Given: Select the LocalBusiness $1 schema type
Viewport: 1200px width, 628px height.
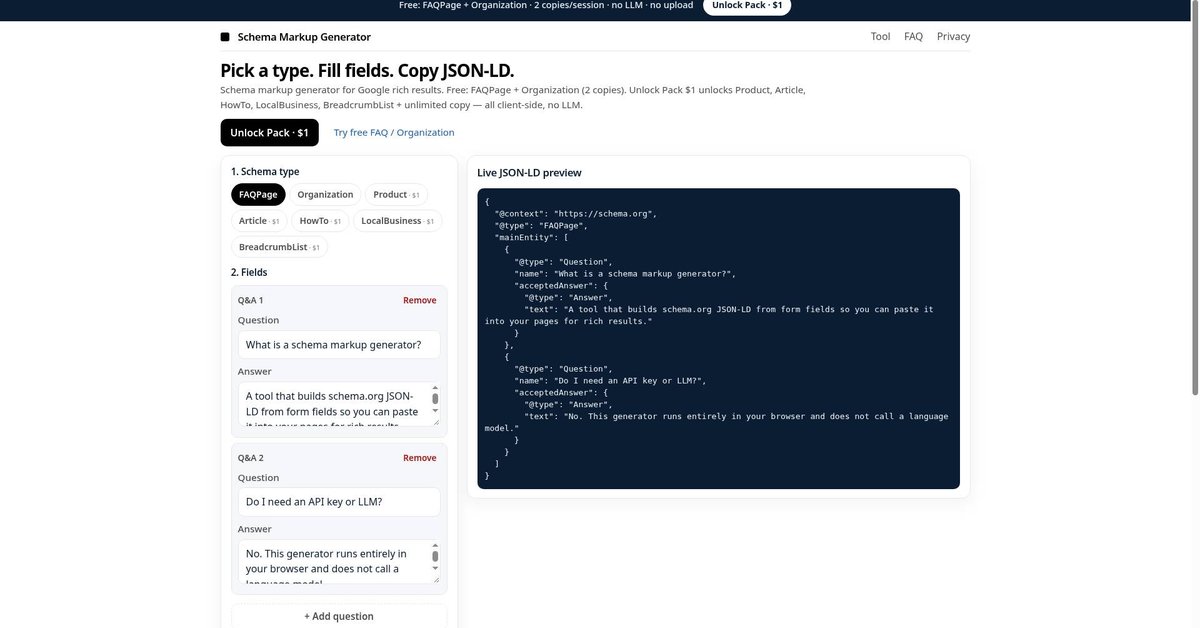Looking at the screenshot, I should click(397, 220).
